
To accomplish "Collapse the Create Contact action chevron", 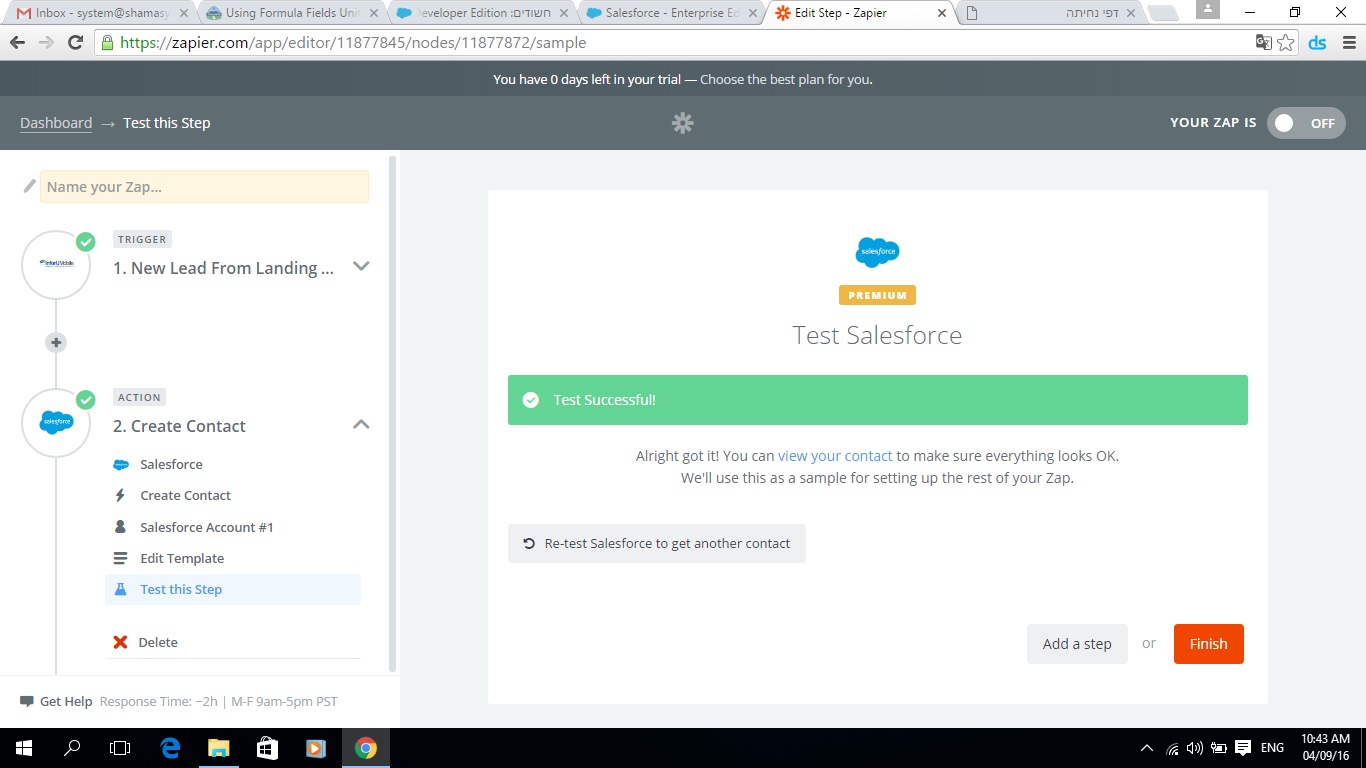I will tap(361, 424).
